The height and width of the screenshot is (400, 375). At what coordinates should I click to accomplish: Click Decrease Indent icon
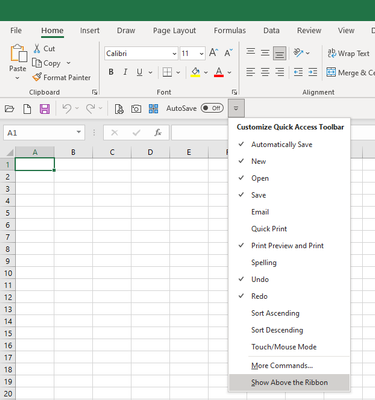298,72
